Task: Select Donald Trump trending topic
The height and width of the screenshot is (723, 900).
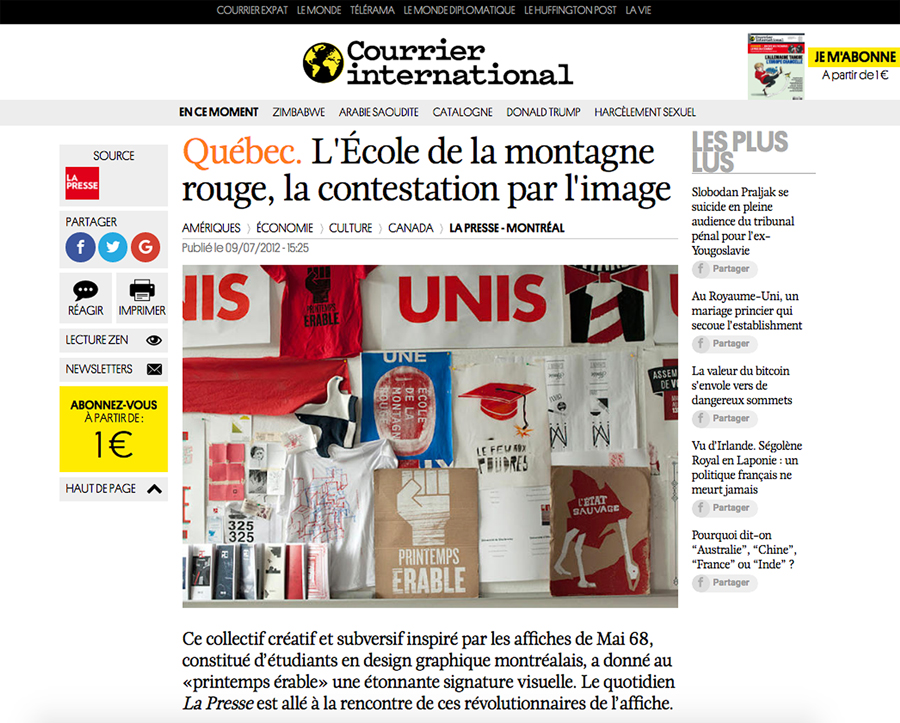Action: click(543, 112)
